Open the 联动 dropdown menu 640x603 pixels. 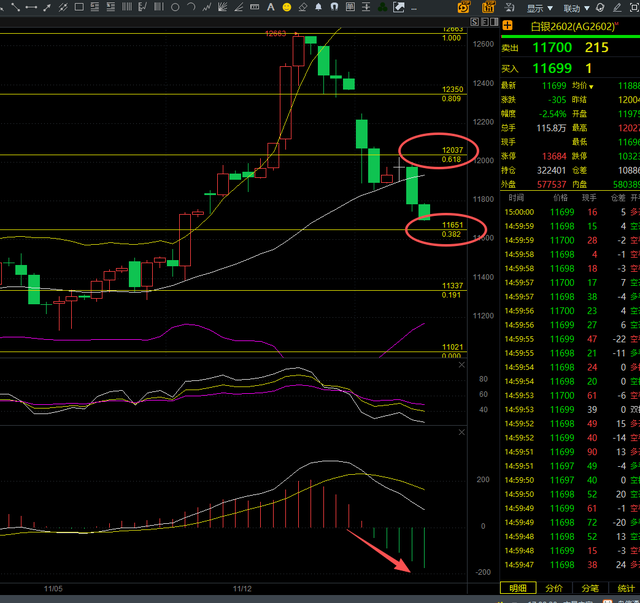576,8
